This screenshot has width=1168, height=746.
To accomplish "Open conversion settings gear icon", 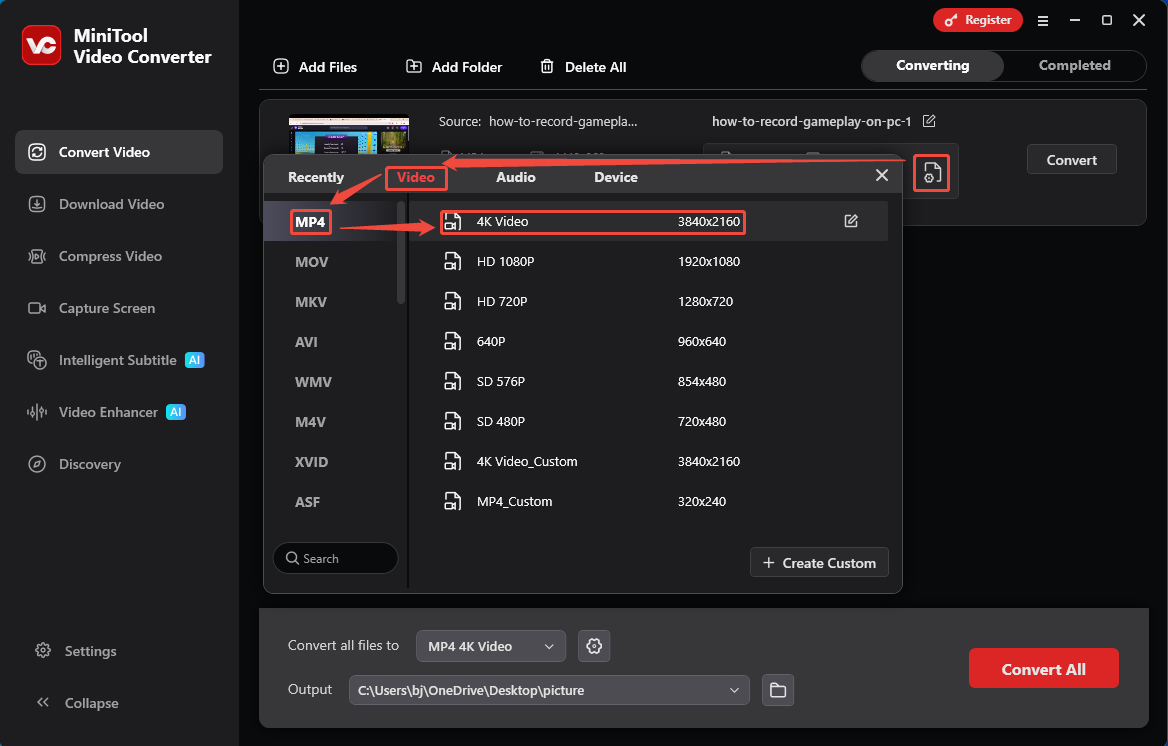I will 594,646.
